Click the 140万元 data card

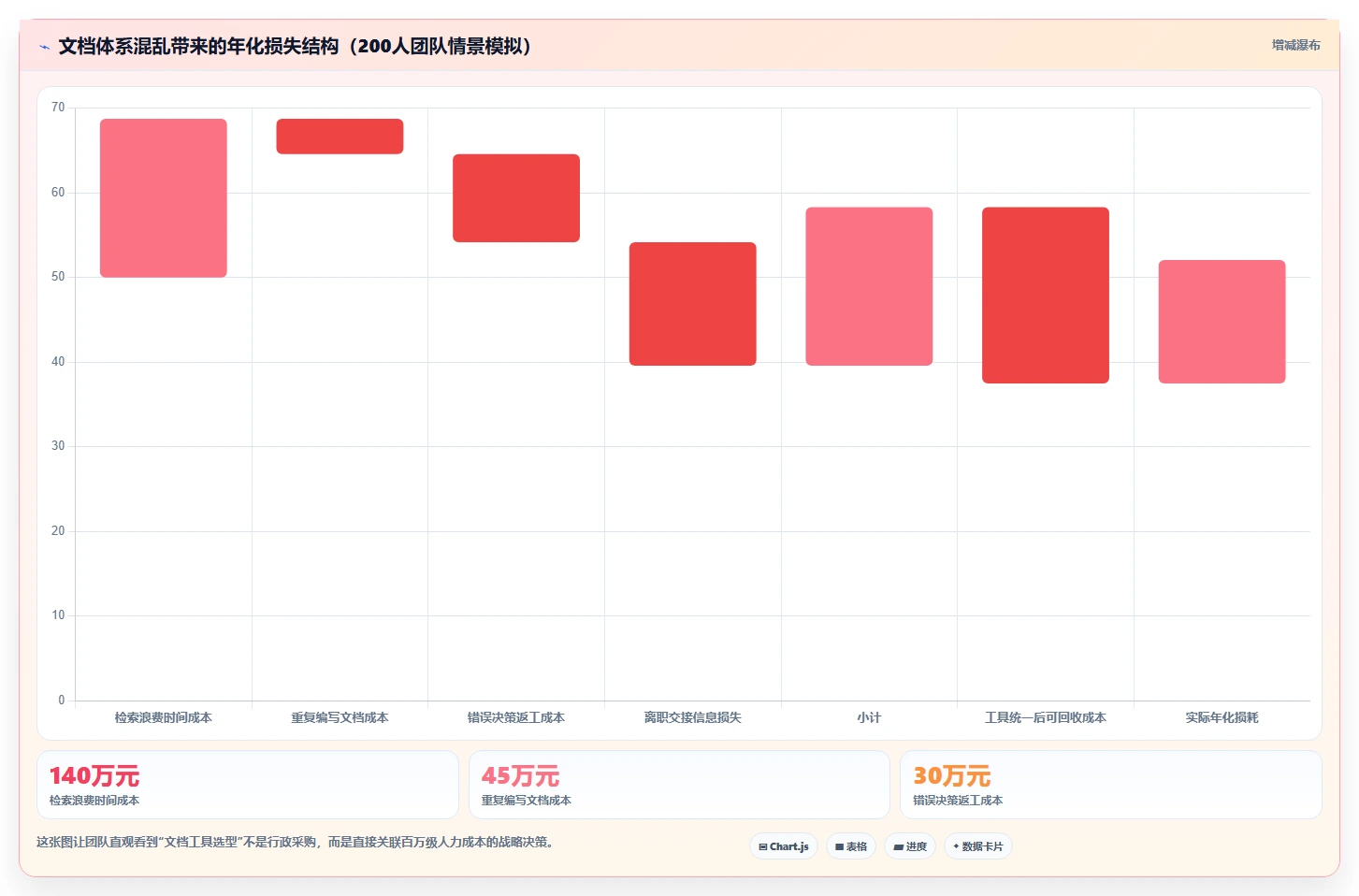(x=248, y=785)
